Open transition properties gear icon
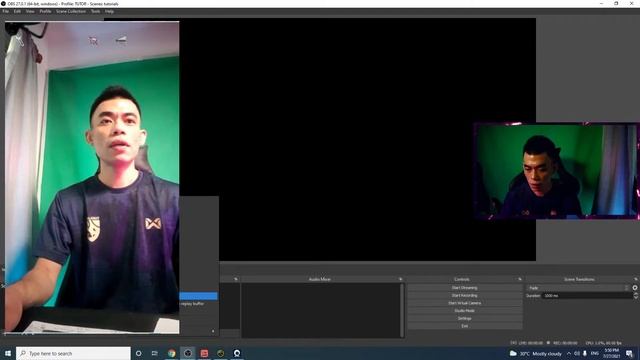 [635, 288]
